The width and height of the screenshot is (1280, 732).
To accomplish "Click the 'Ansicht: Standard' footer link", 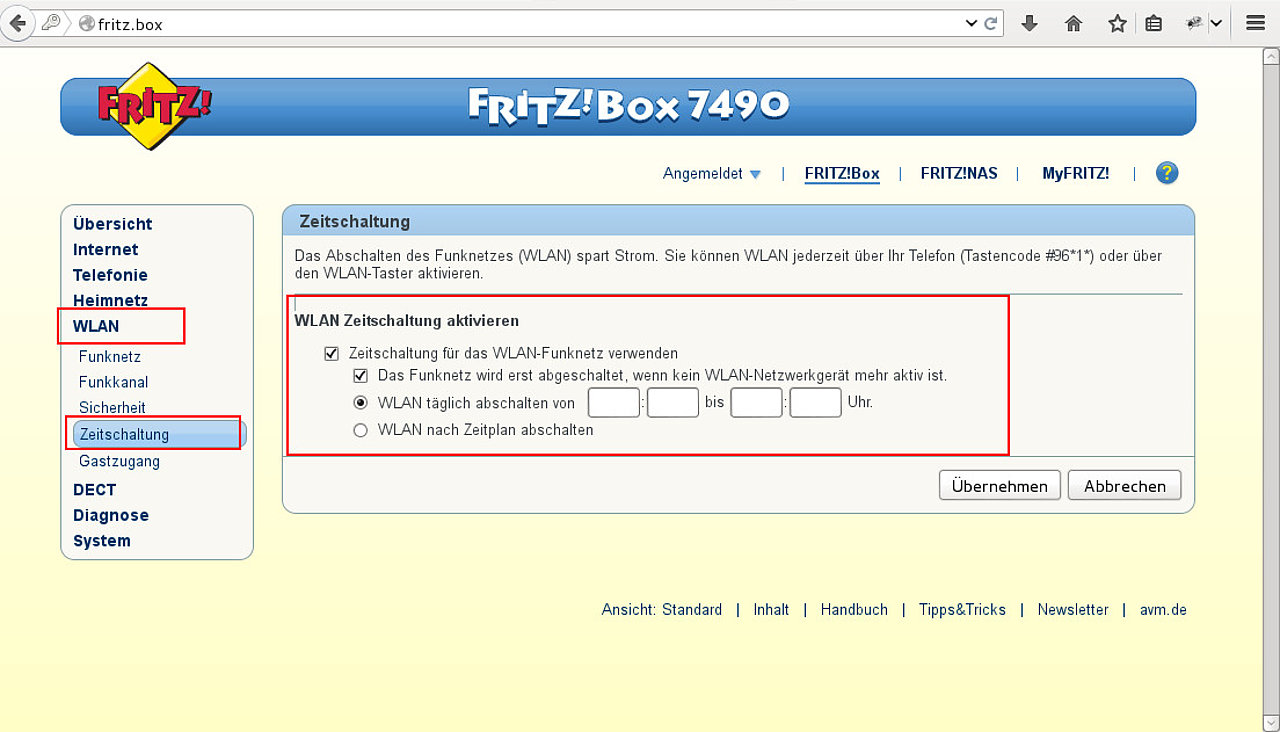I will tap(662, 610).
